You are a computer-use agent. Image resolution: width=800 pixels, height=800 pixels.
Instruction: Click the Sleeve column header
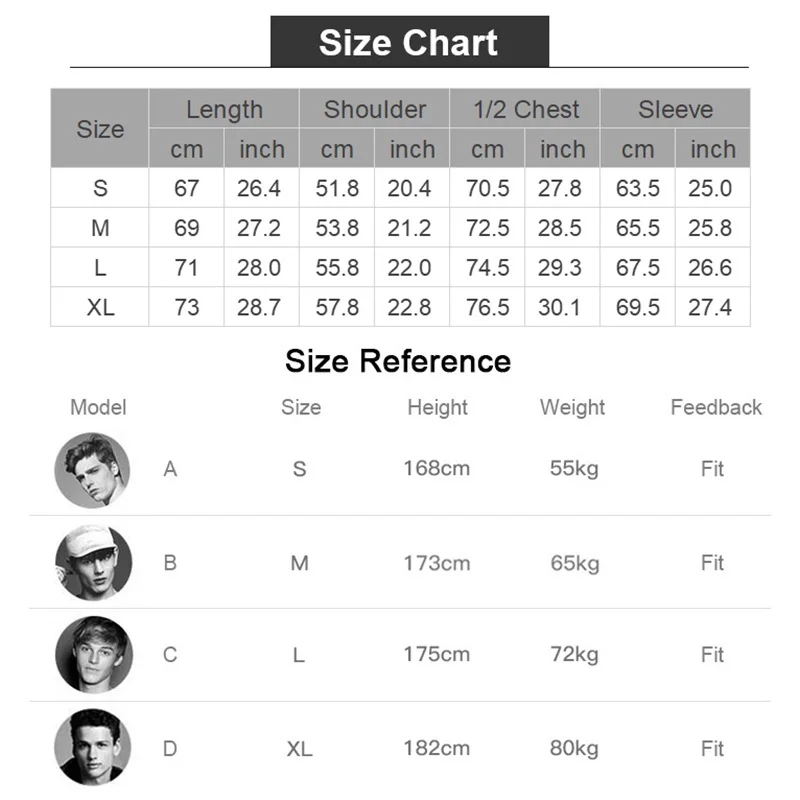tap(675, 109)
